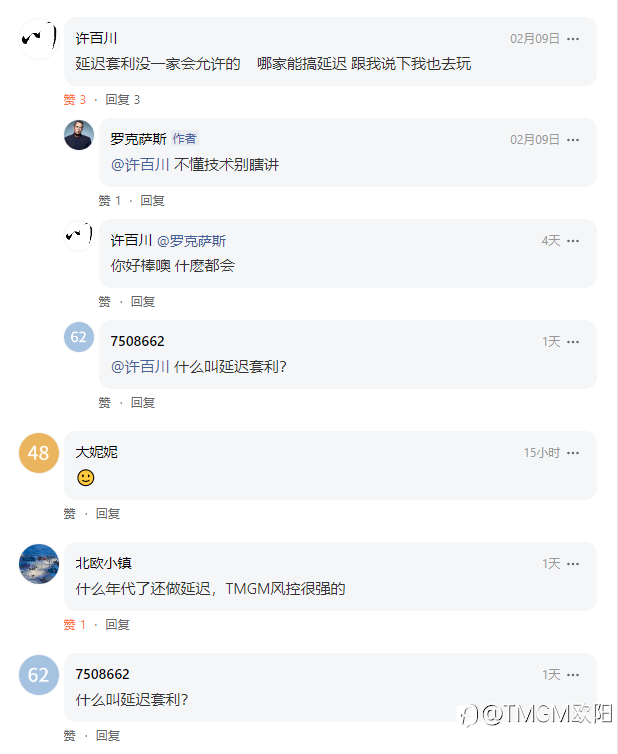
Task: Toggle like on 北欧小镇's comment
Action: (75, 625)
